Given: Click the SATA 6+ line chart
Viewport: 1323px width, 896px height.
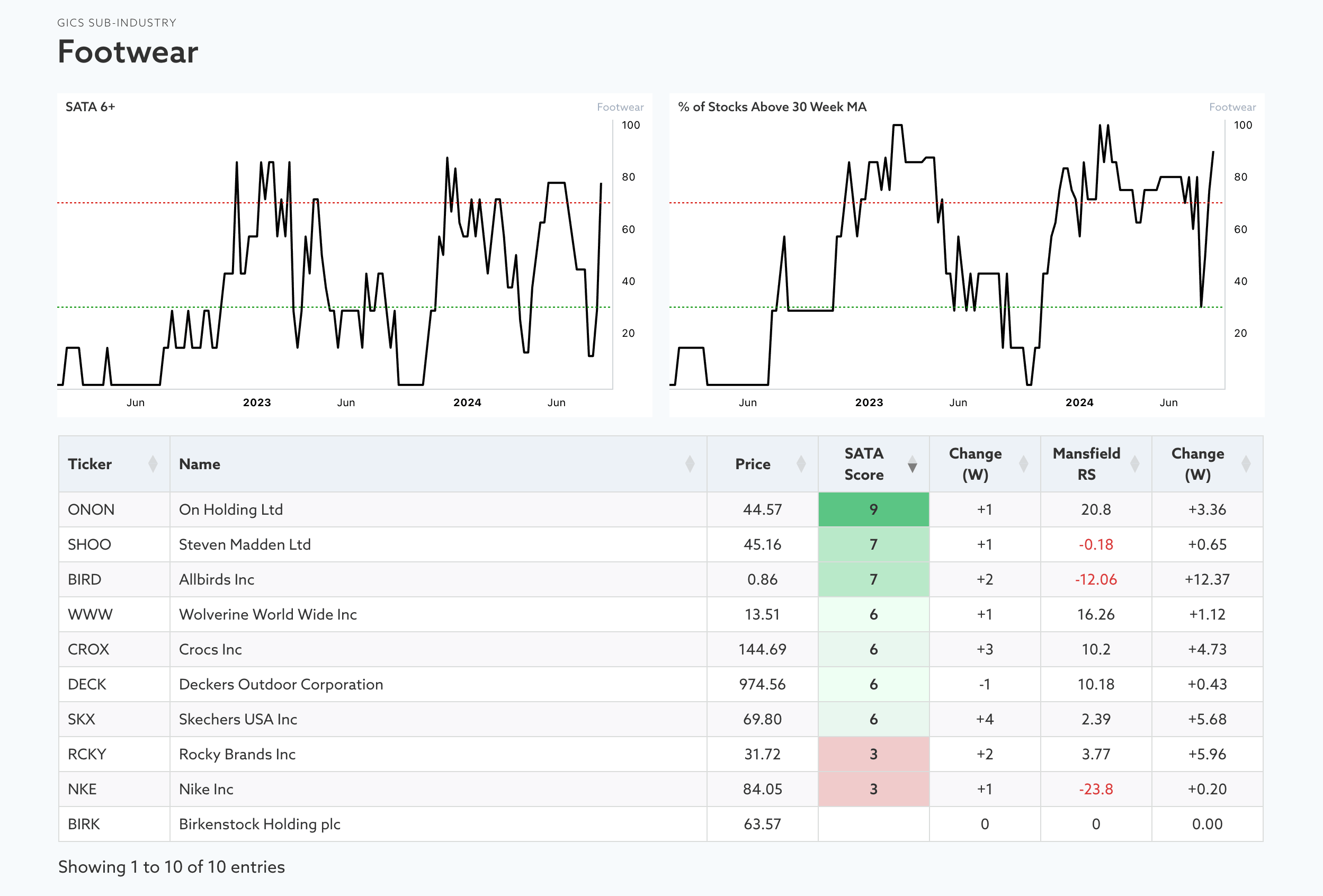Looking at the screenshot, I should click(335, 255).
